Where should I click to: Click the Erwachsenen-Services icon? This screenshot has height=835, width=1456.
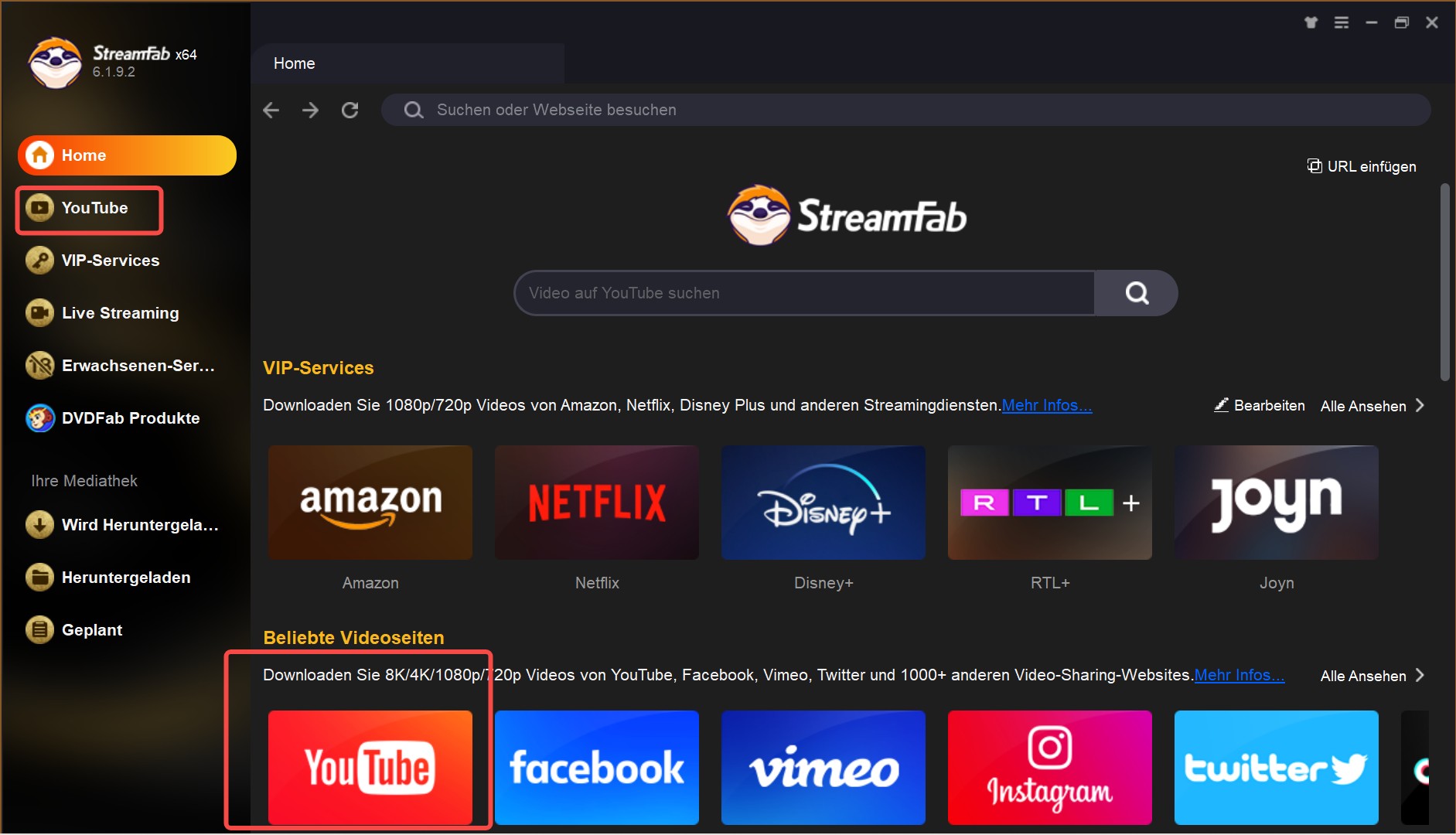click(x=39, y=366)
